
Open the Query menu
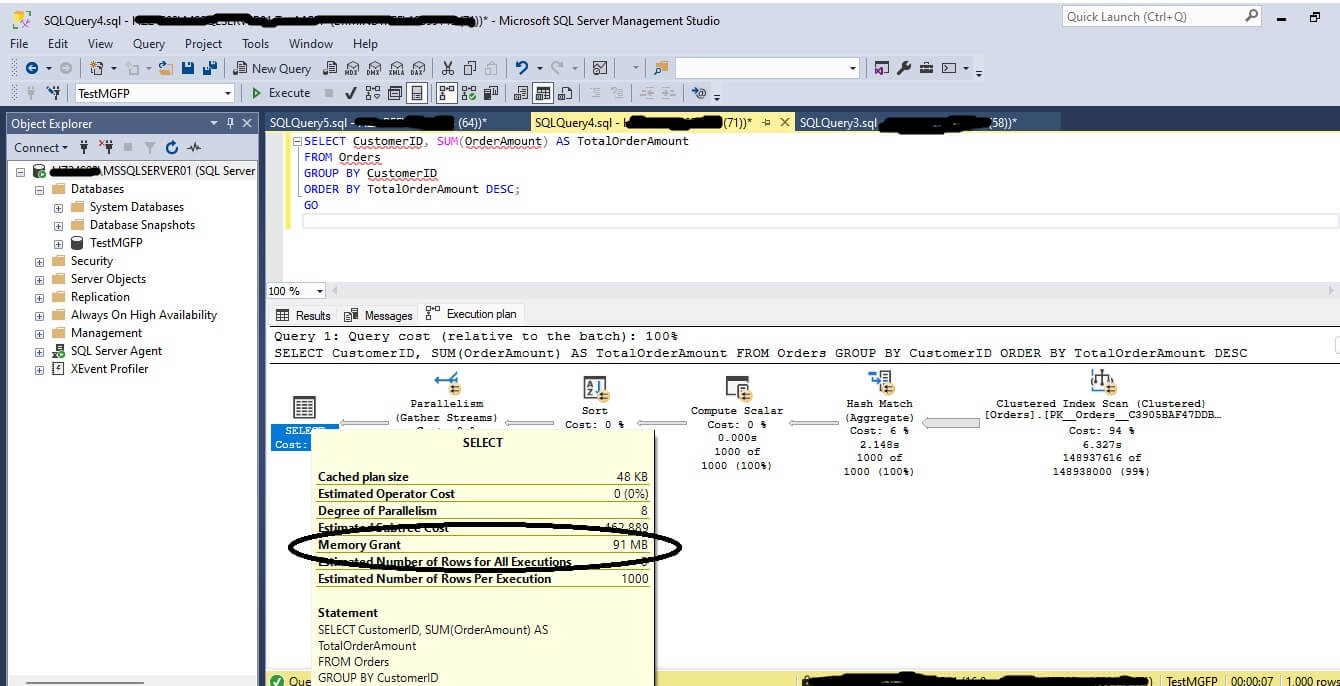coord(148,44)
